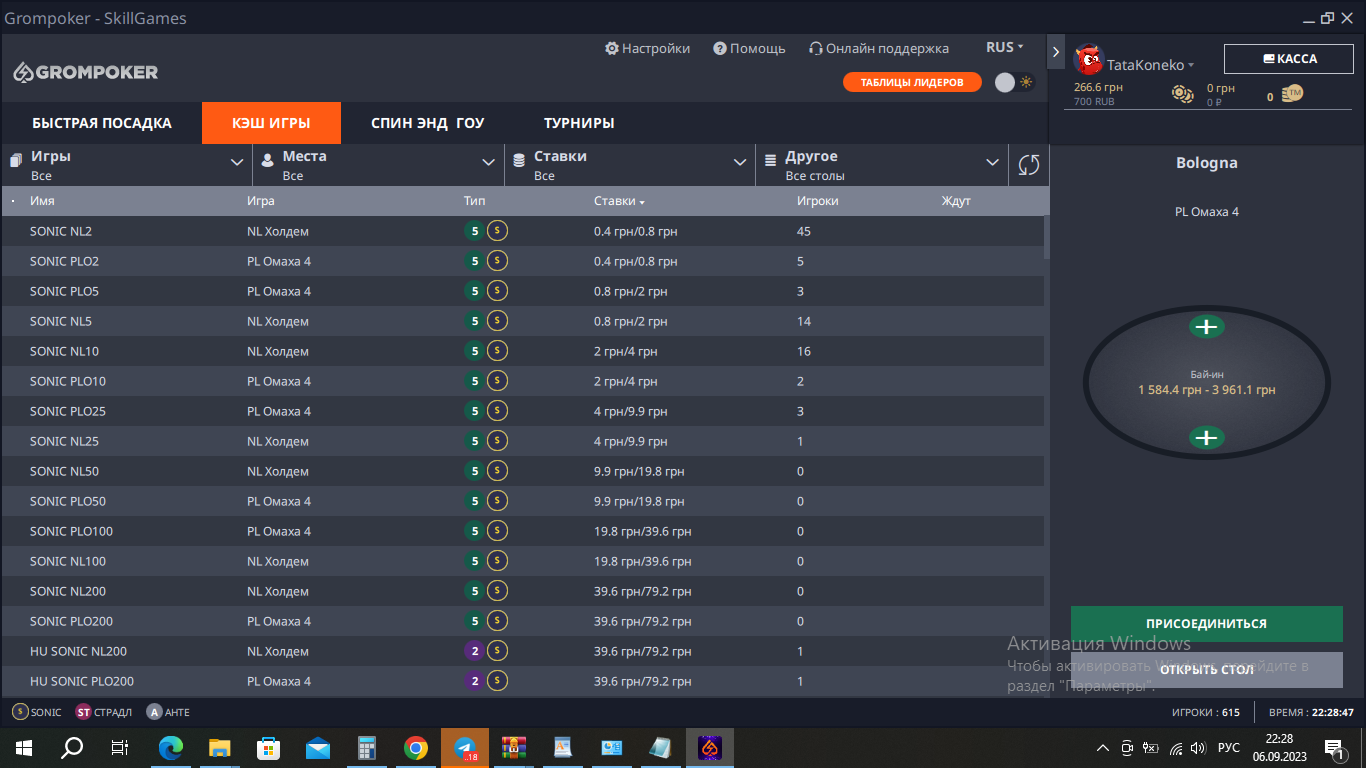Click the АНТЕ legend icon

click(154, 712)
